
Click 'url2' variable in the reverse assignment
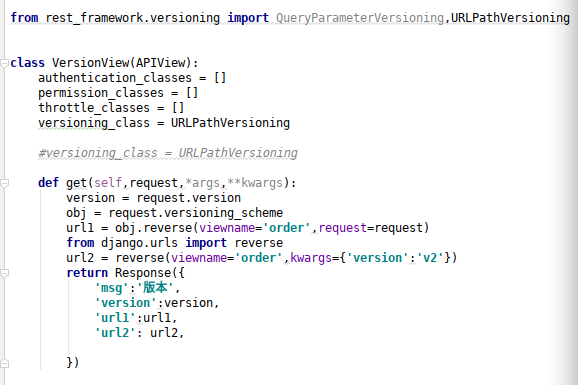click(x=80, y=258)
